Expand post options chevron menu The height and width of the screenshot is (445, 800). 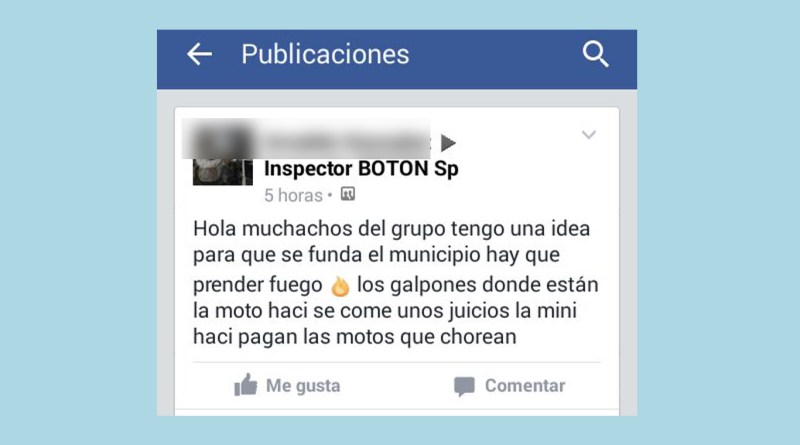(x=589, y=135)
